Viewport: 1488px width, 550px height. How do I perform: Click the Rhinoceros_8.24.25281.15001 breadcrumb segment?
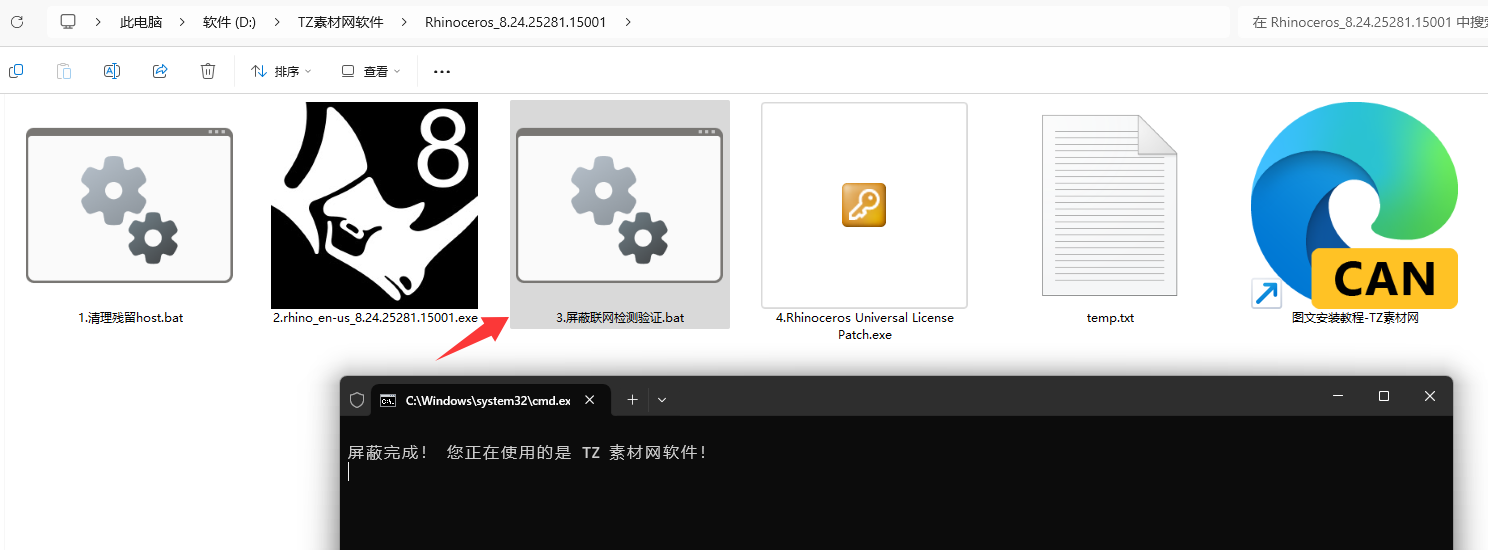(x=515, y=21)
